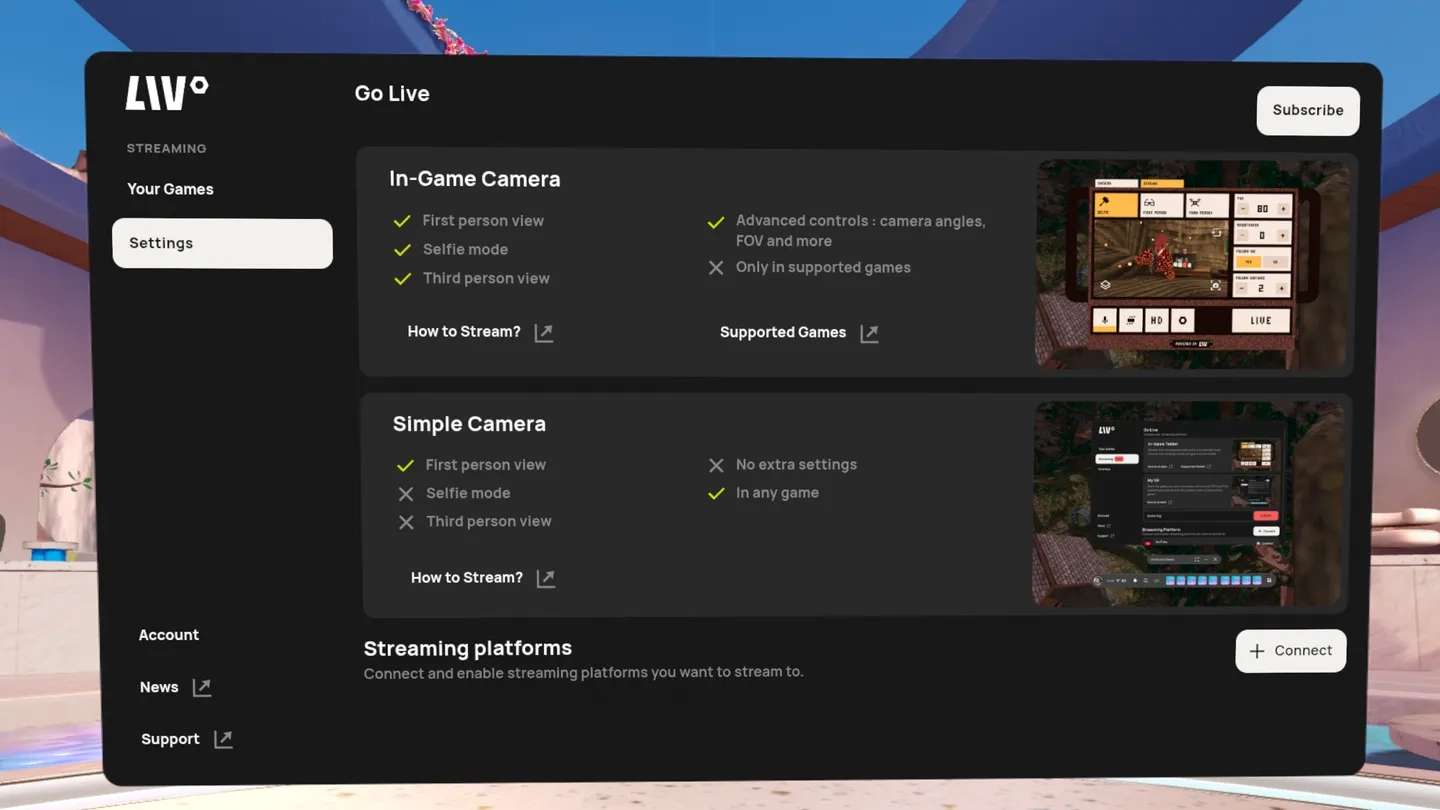Open the Simple Camera preview thumbnail
The width and height of the screenshot is (1440, 810).
coord(1188,504)
